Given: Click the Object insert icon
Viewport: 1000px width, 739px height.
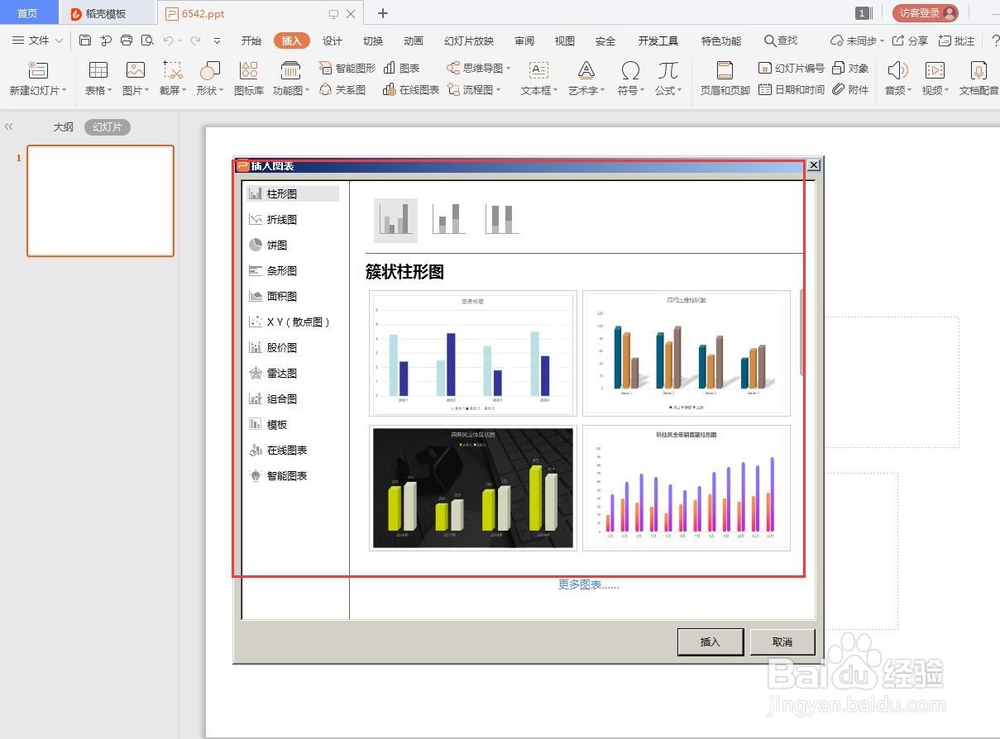Looking at the screenshot, I should click(851, 68).
